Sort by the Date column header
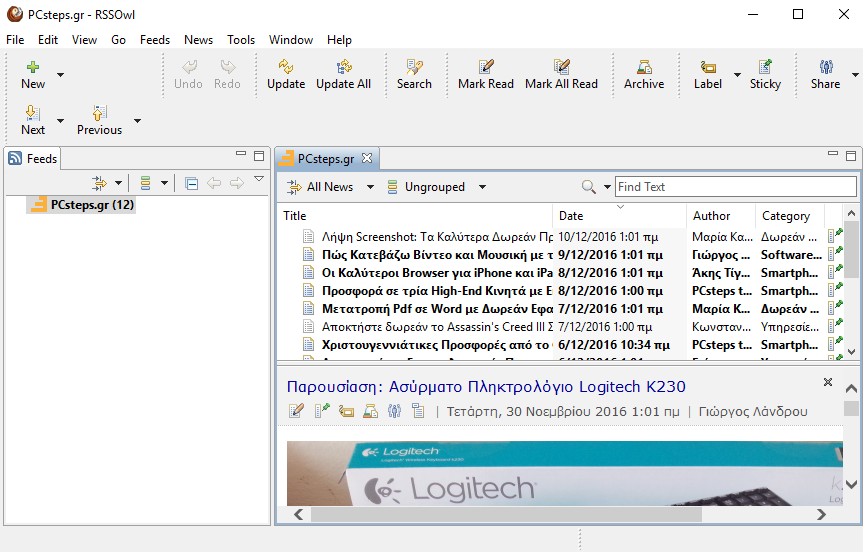Screen dimensions: 863x552 [x=620, y=216]
